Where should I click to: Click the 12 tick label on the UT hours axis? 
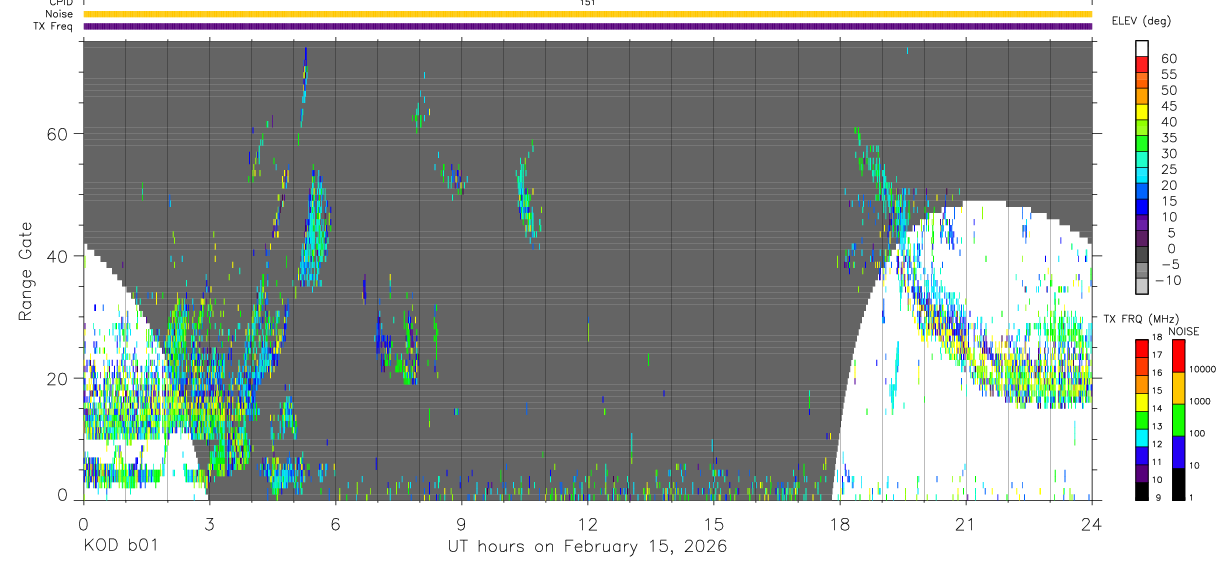pos(588,523)
